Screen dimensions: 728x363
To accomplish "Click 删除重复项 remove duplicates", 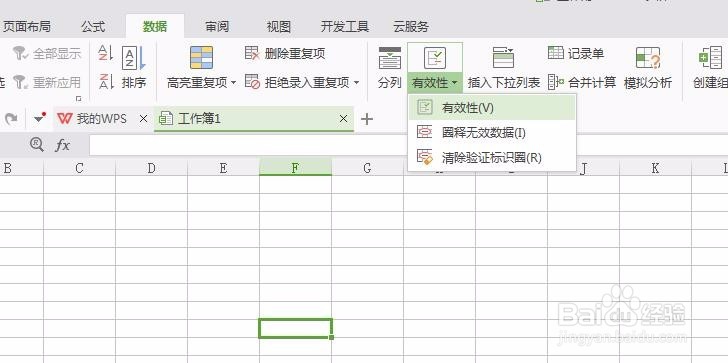I will click(x=285, y=53).
